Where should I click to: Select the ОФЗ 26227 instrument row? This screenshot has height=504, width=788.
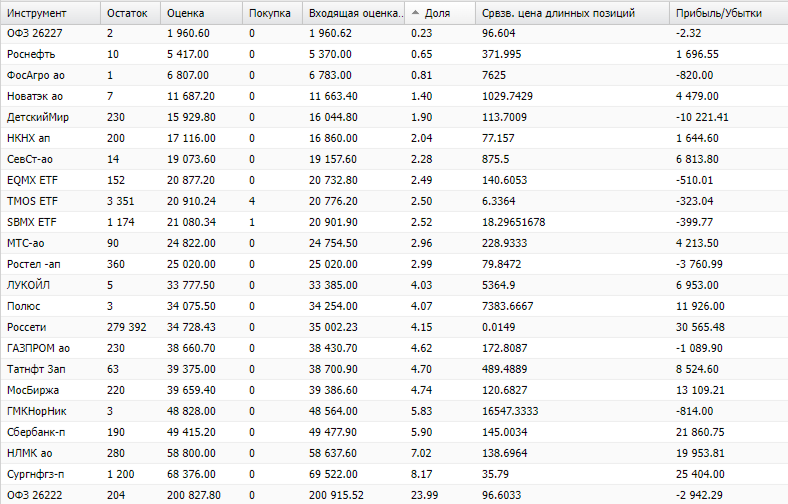(394, 33)
